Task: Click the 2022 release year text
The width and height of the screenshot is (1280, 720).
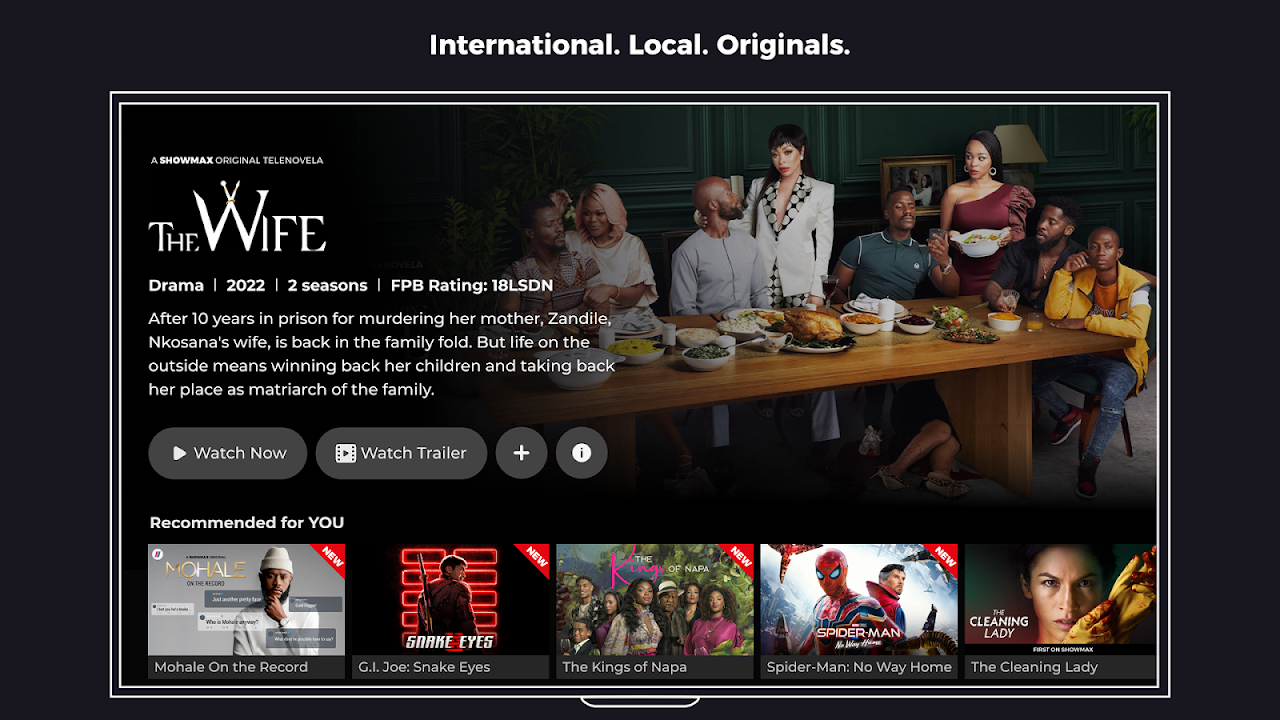Action: pyautogui.click(x=246, y=285)
